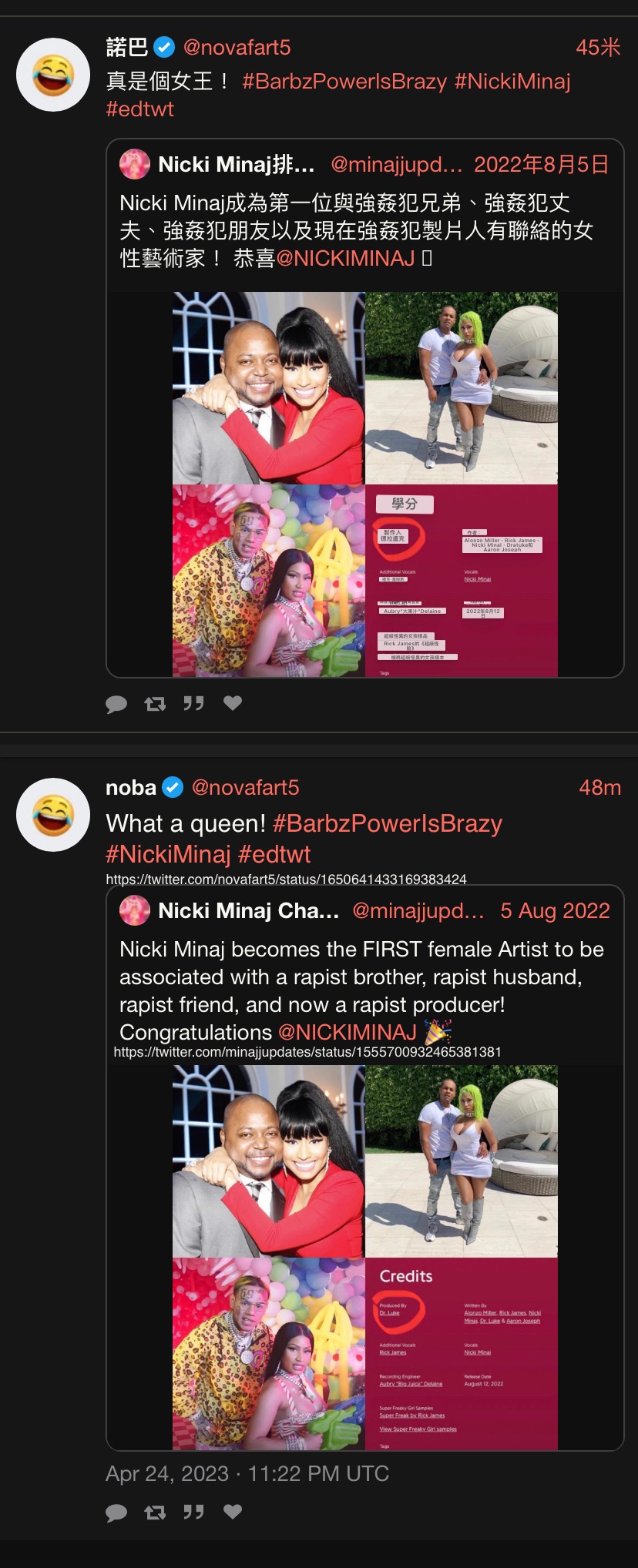Quote the English noba tweet

(x=193, y=1512)
